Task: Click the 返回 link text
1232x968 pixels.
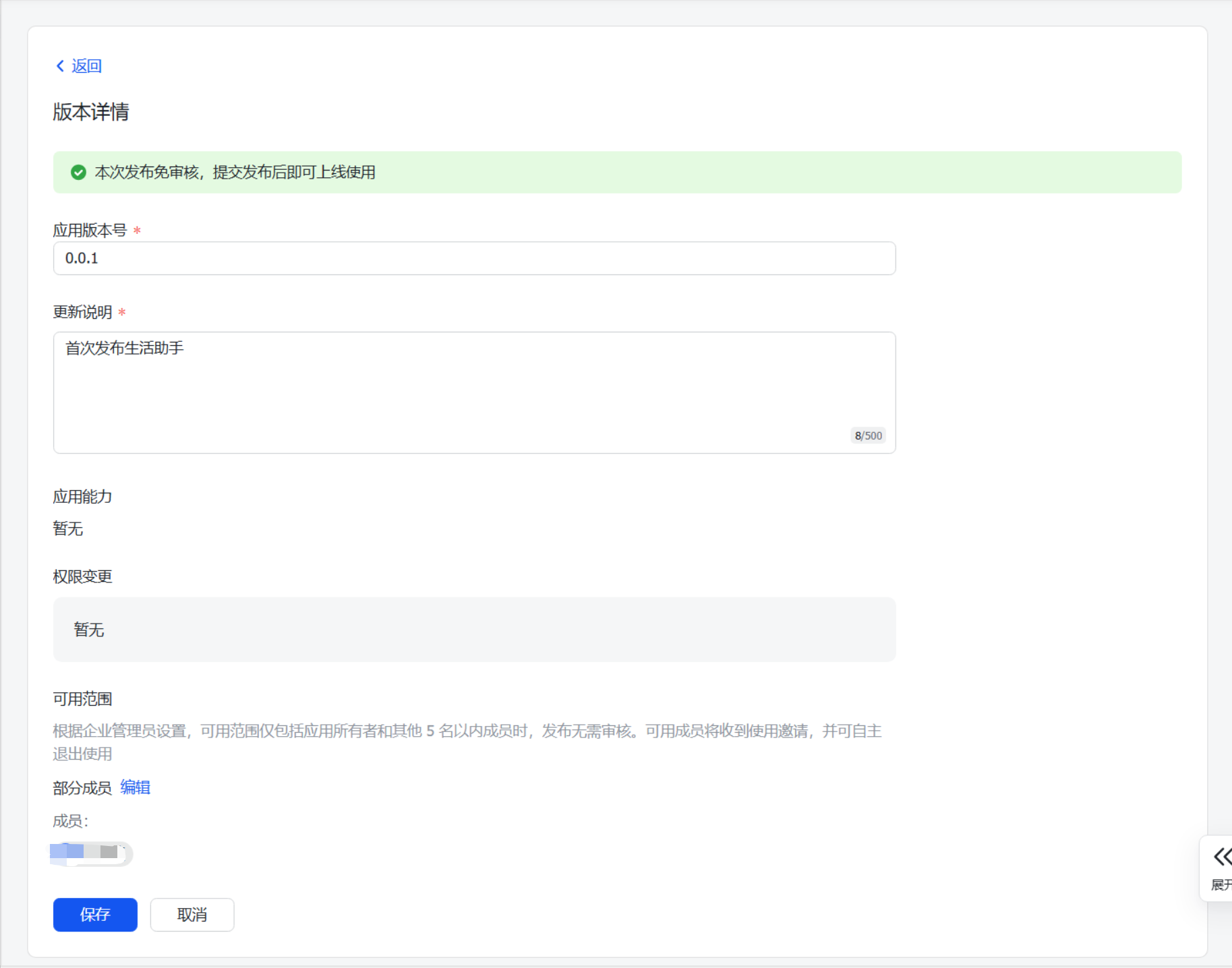Action: pyautogui.click(x=86, y=66)
